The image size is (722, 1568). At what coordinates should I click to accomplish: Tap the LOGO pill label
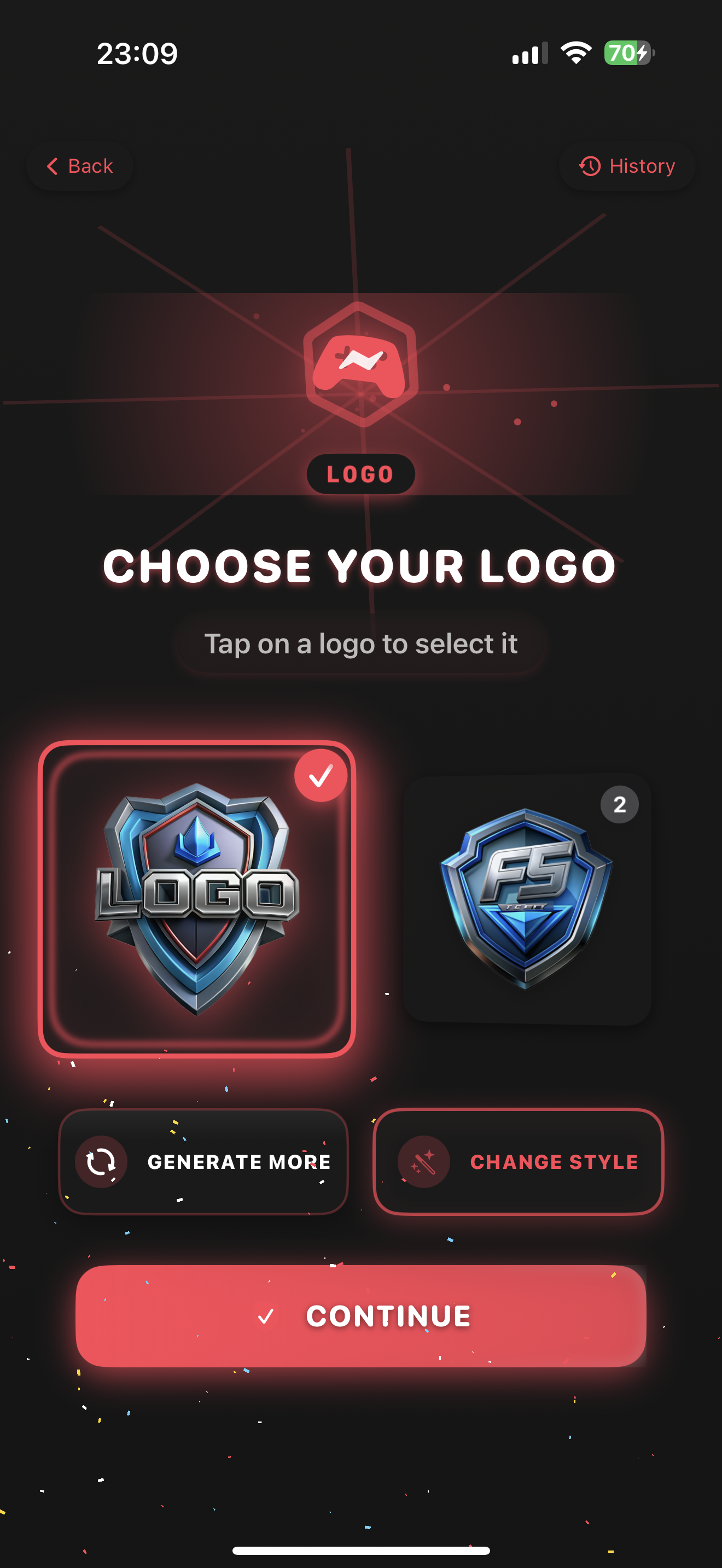pyautogui.click(x=360, y=474)
